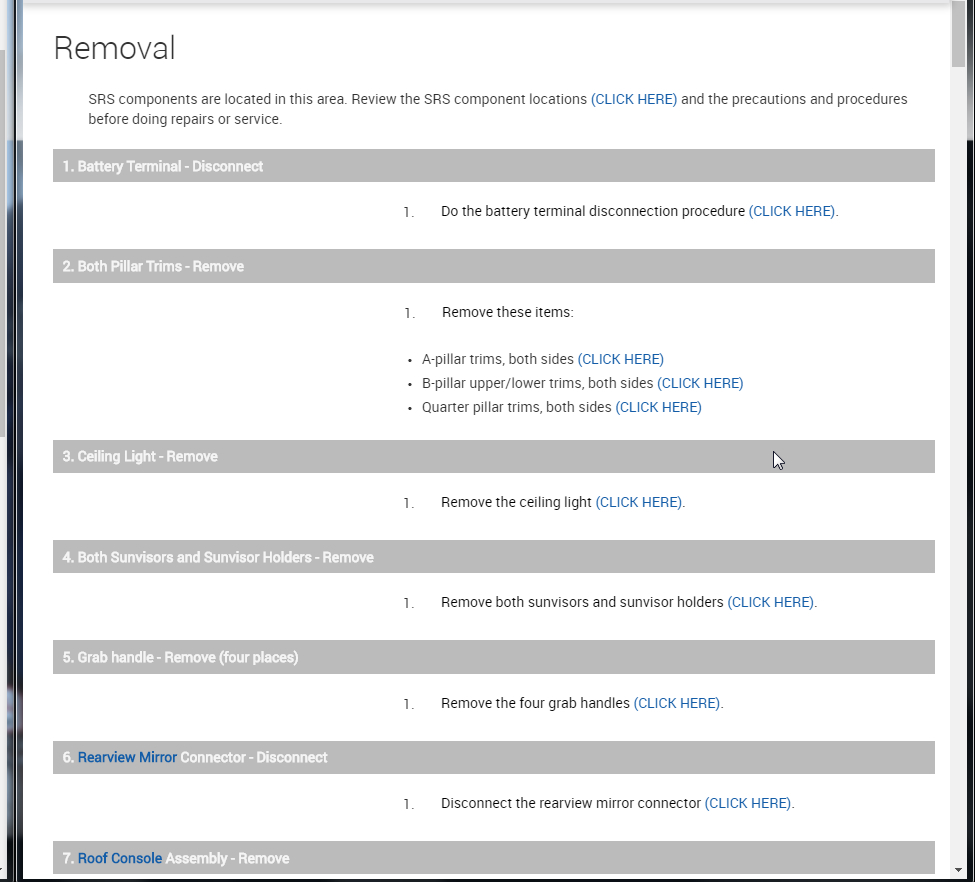This screenshot has width=975, height=882.
Task: Click 'Assembly - Remove' text in step 7 header
Action: [x=227, y=858]
